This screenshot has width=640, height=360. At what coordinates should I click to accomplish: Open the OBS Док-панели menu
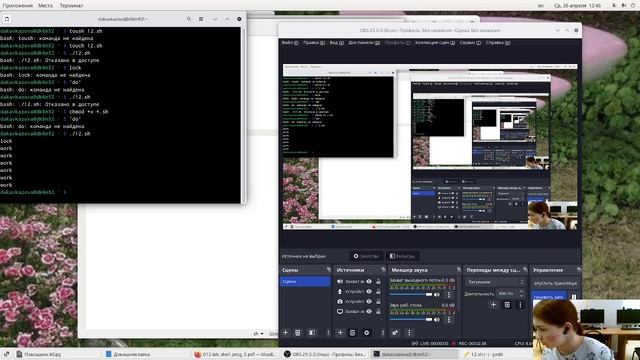(364, 42)
